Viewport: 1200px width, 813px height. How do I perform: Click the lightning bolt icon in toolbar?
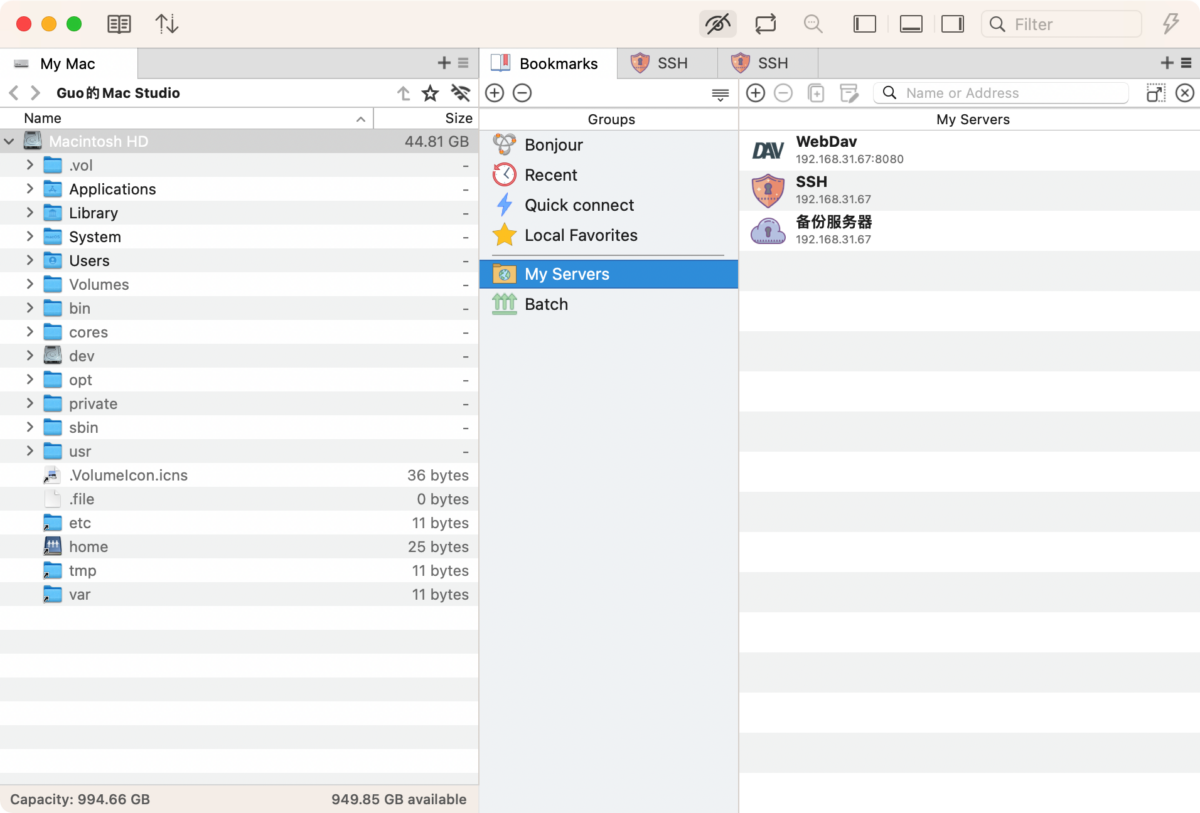(1170, 24)
